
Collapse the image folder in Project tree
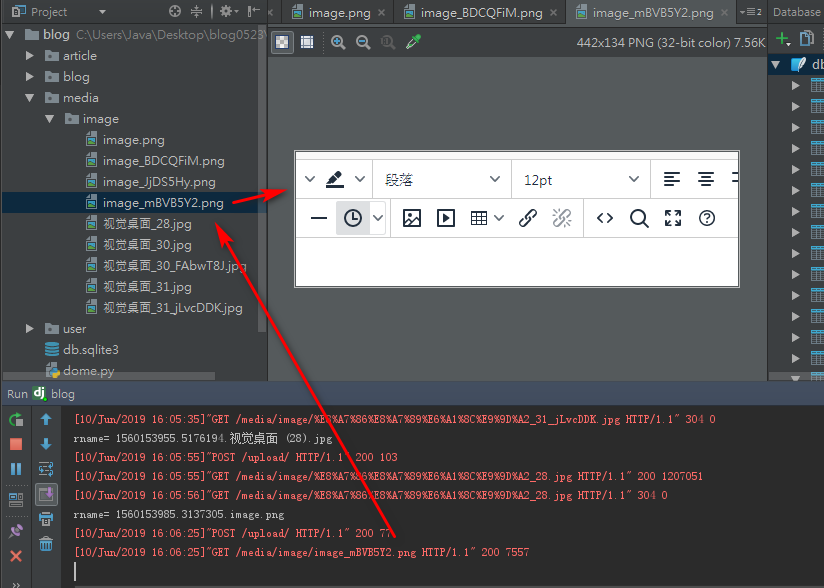click(x=49, y=118)
